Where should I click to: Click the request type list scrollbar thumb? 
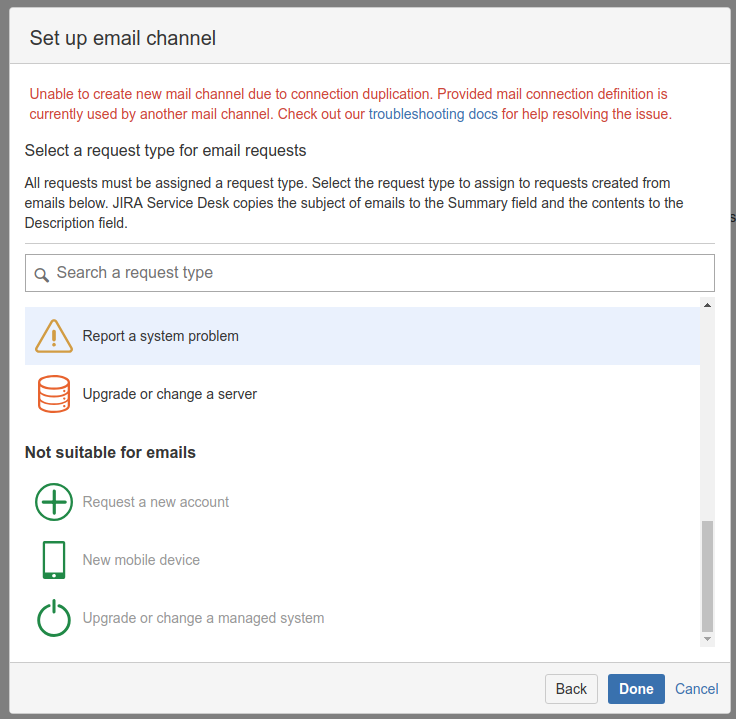click(x=708, y=574)
